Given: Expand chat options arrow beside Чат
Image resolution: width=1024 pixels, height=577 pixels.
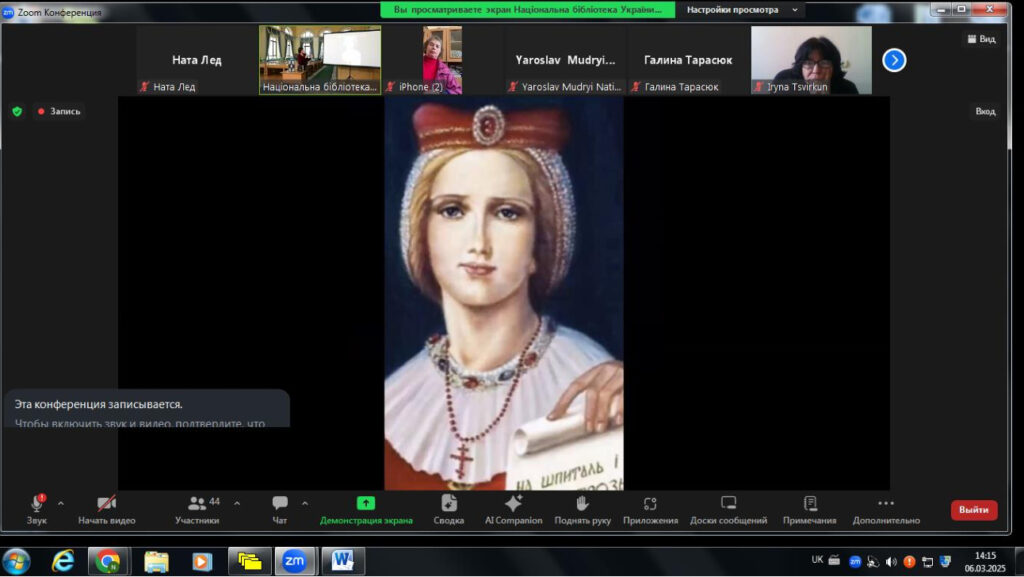Looking at the screenshot, I should click(x=305, y=503).
